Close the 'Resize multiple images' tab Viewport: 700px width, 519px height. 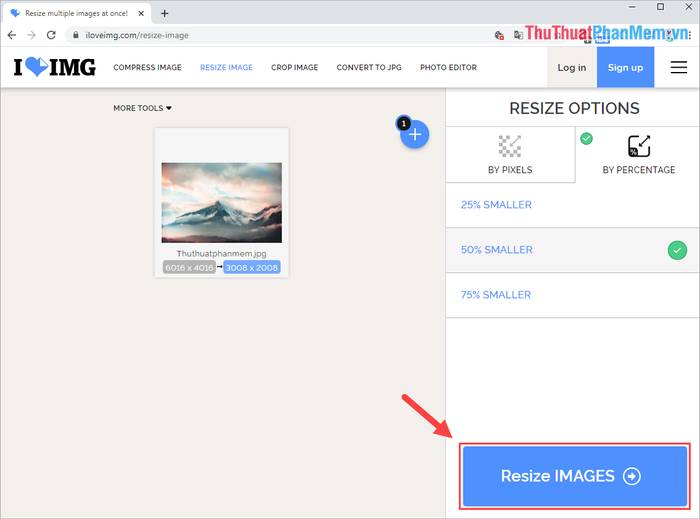tap(141, 13)
